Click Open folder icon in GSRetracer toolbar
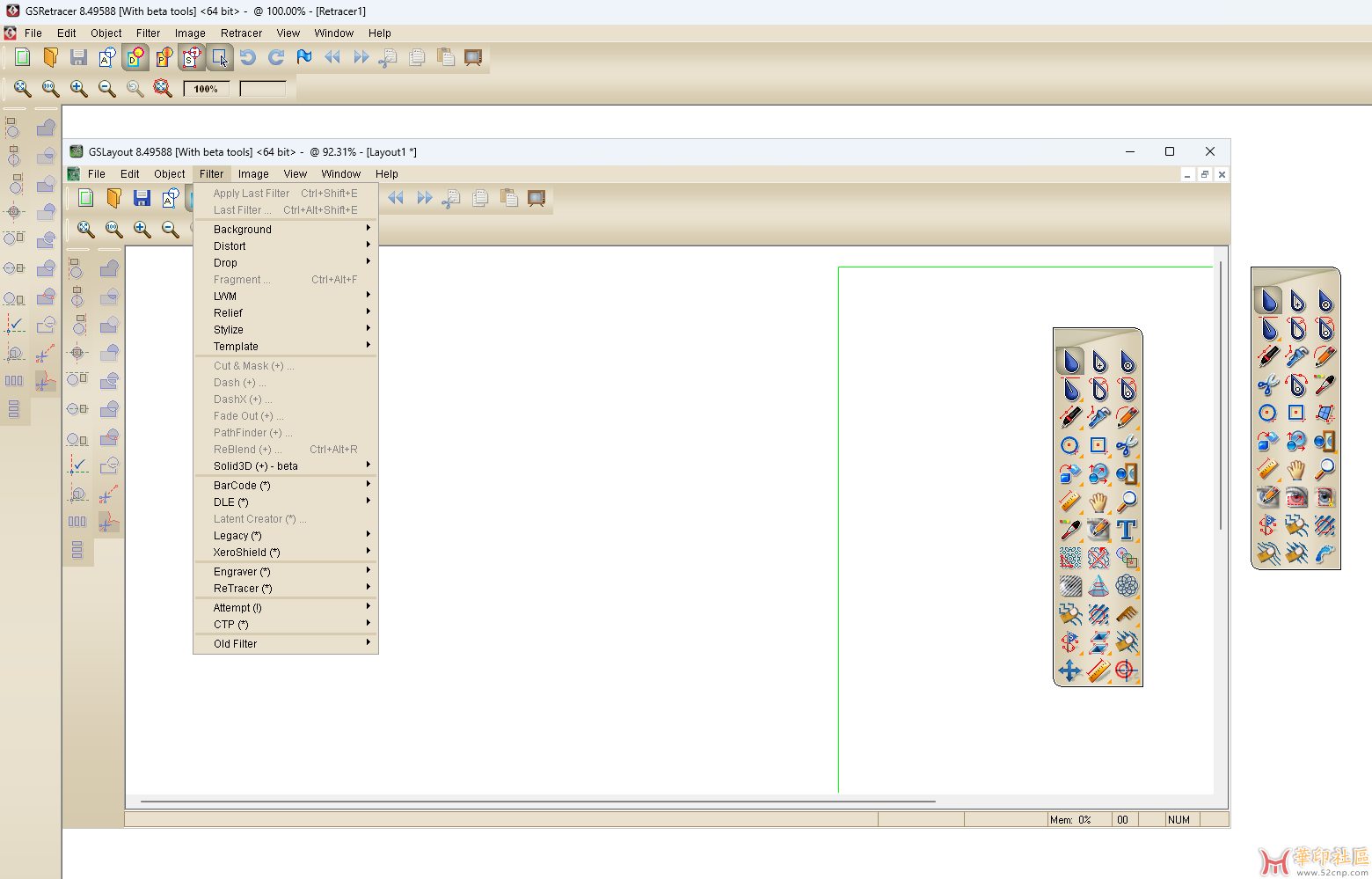This screenshot has width=1372, height=879. [x=51, y=57]
